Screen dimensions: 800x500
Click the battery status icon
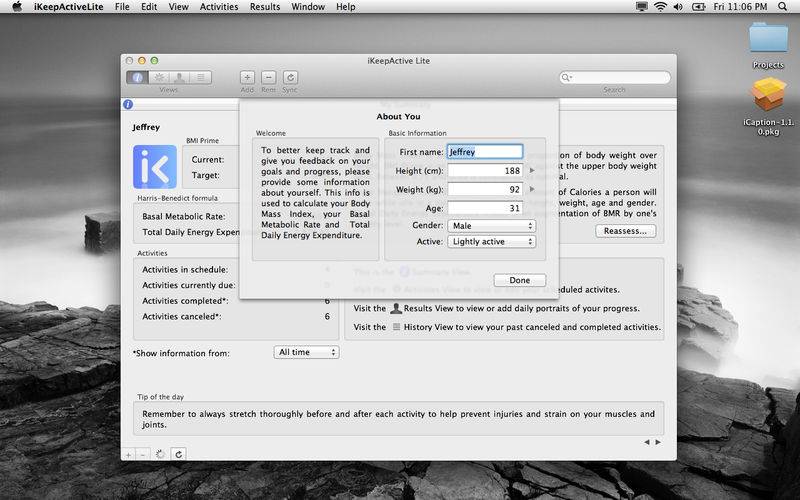tap(698, 7)
